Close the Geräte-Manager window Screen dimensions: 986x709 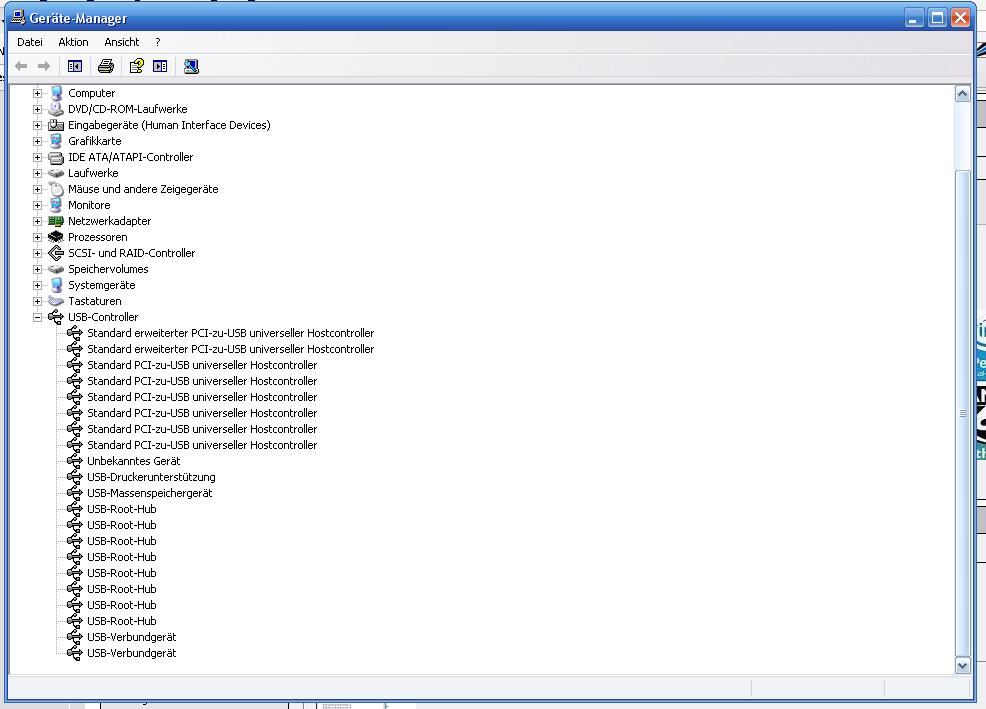tap(960, 18)
